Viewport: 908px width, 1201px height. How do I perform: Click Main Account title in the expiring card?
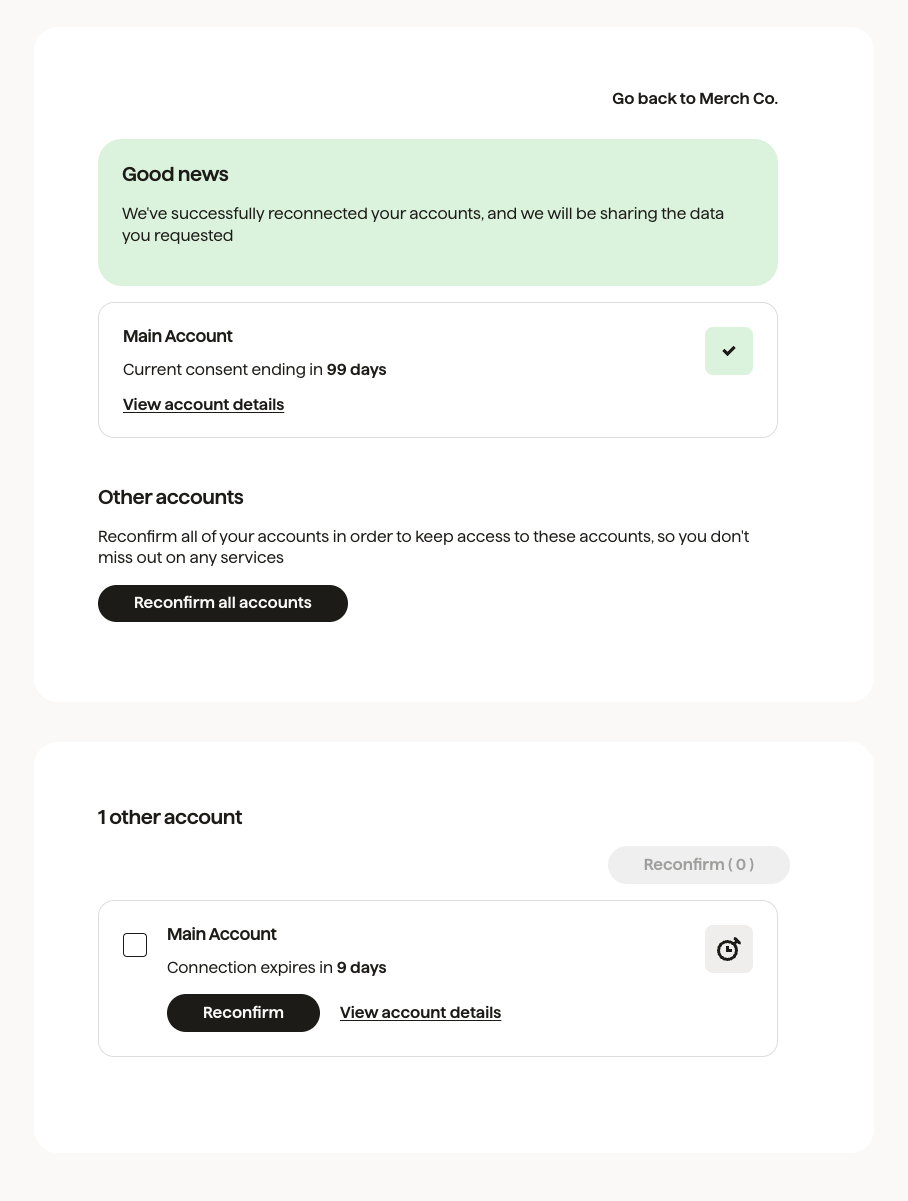point(222,935)
